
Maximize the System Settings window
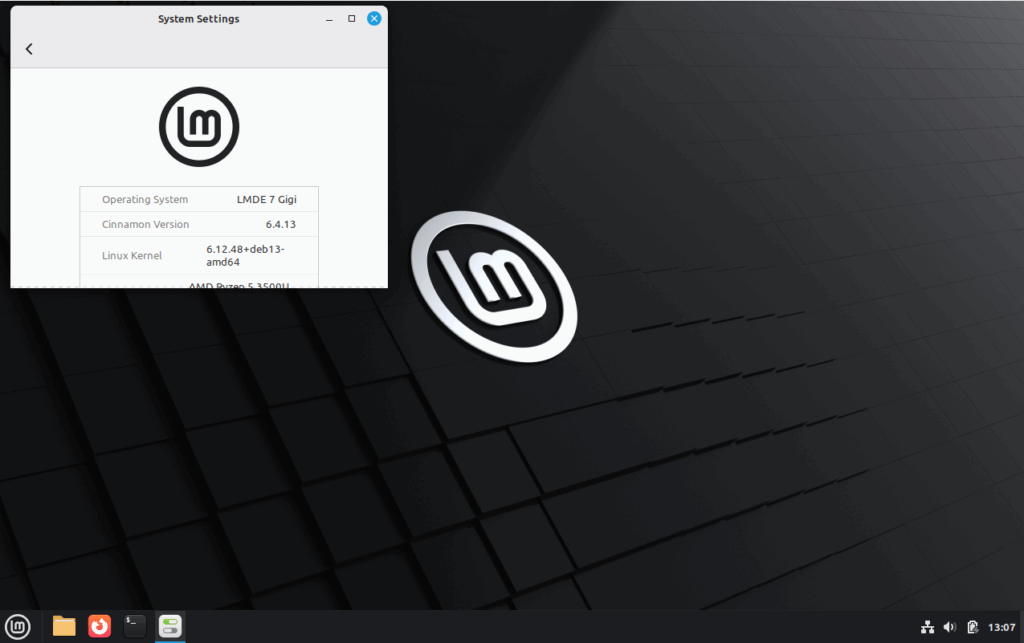(x=351, y=19)
